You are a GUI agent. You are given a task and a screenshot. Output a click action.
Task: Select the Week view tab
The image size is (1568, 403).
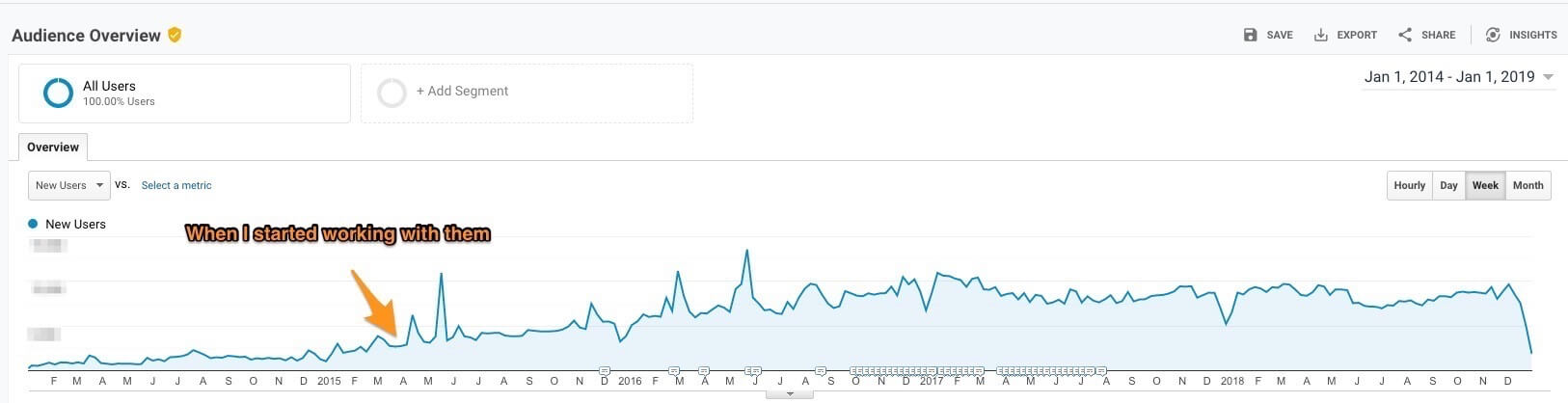point(1485,185)
